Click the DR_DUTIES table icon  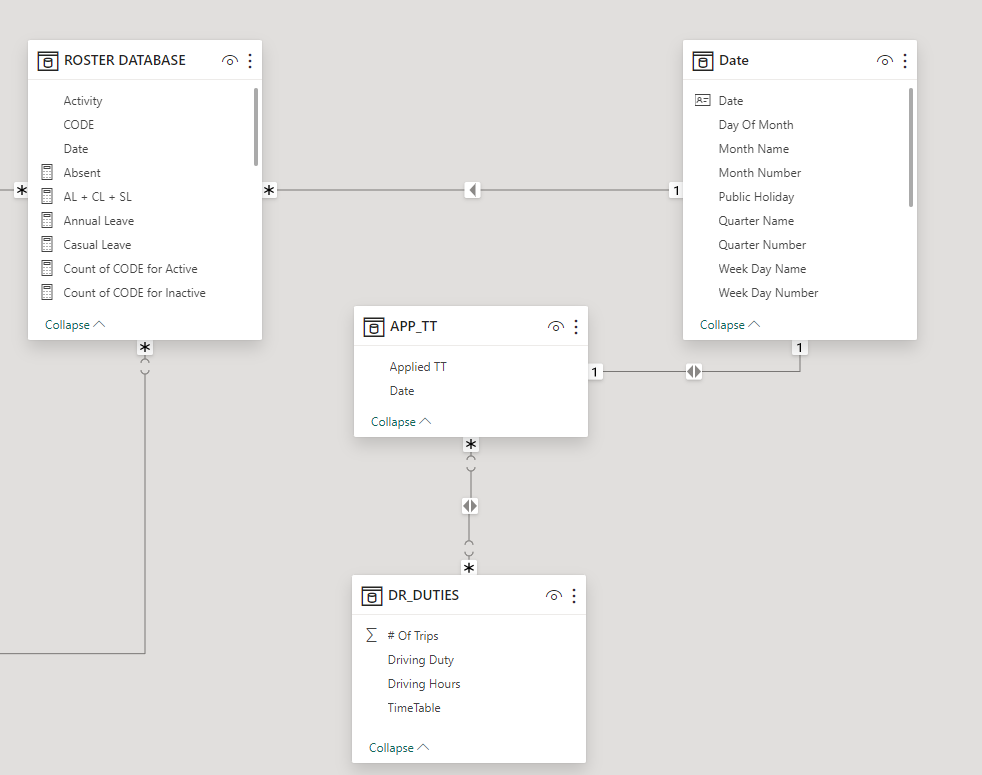(x=372, y=596)
